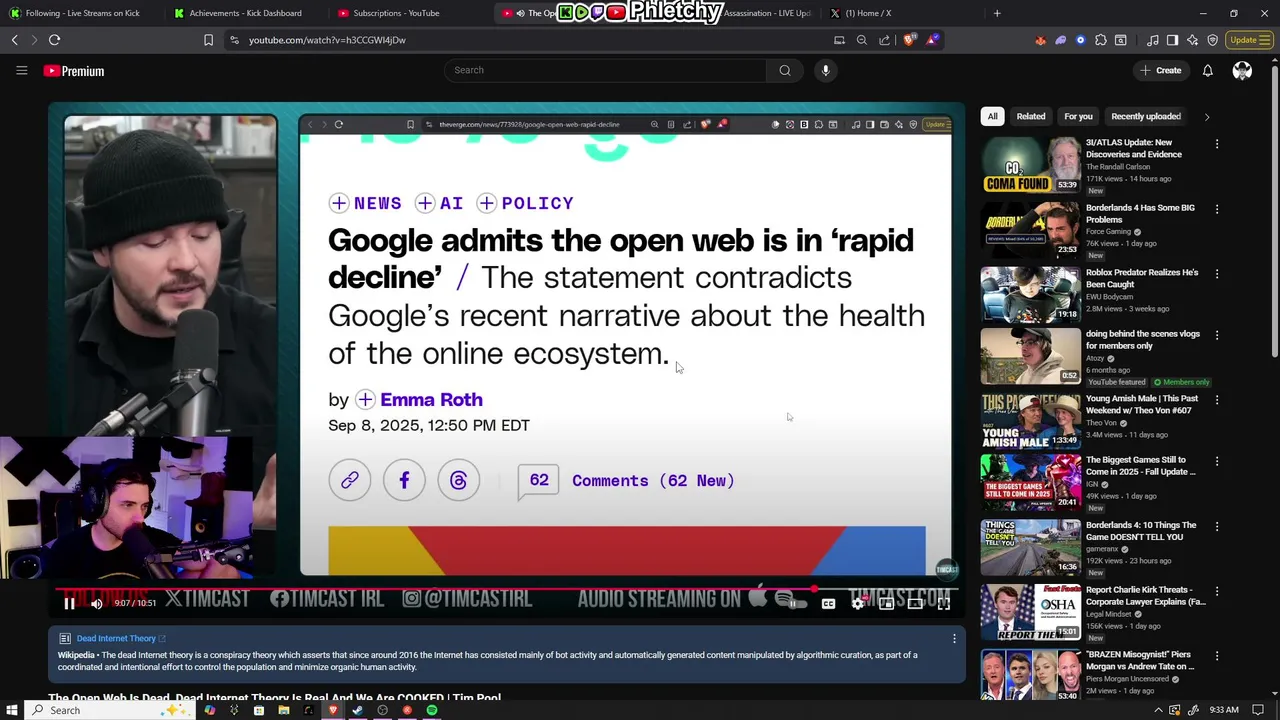Open the zoom-out magnifier in the address bar
The image size is (1280, 720).
click(x=862, y=40)
